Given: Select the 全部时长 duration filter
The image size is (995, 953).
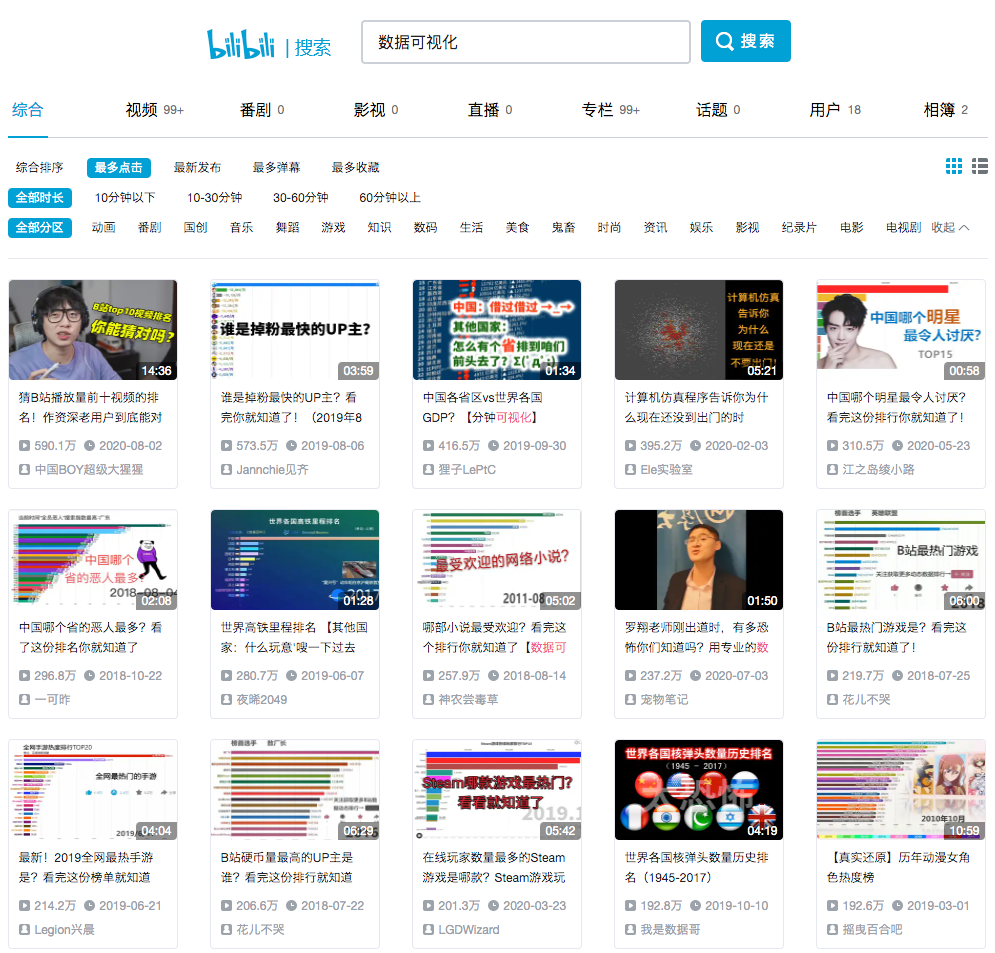Looking at the screenshot, I should 39,197.
